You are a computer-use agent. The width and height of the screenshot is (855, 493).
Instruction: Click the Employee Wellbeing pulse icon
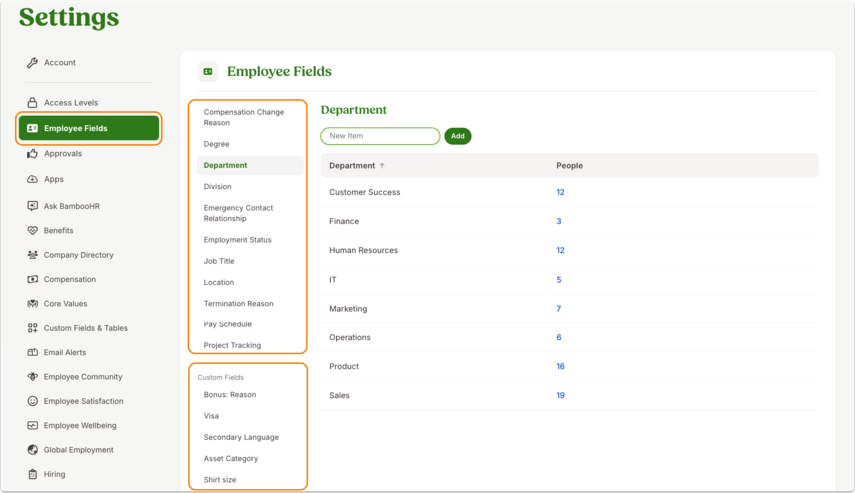click(33, 425)
